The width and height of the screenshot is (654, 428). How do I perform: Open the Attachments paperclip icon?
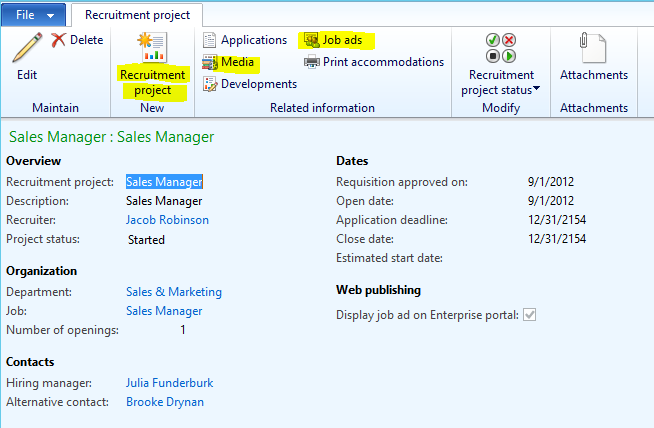(593, 49)
